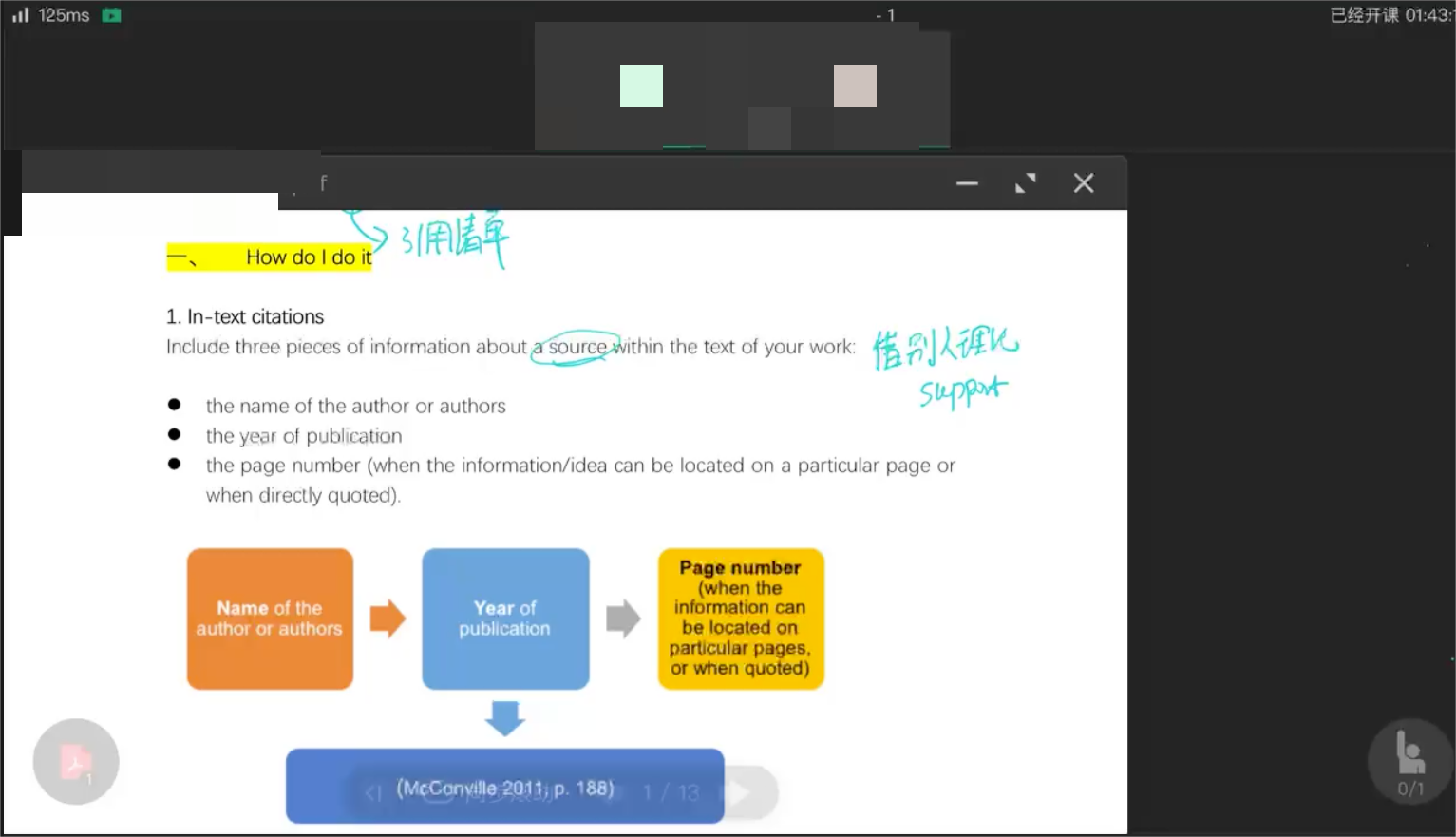Click the yellow Page number box

click(x=741, y=618)
